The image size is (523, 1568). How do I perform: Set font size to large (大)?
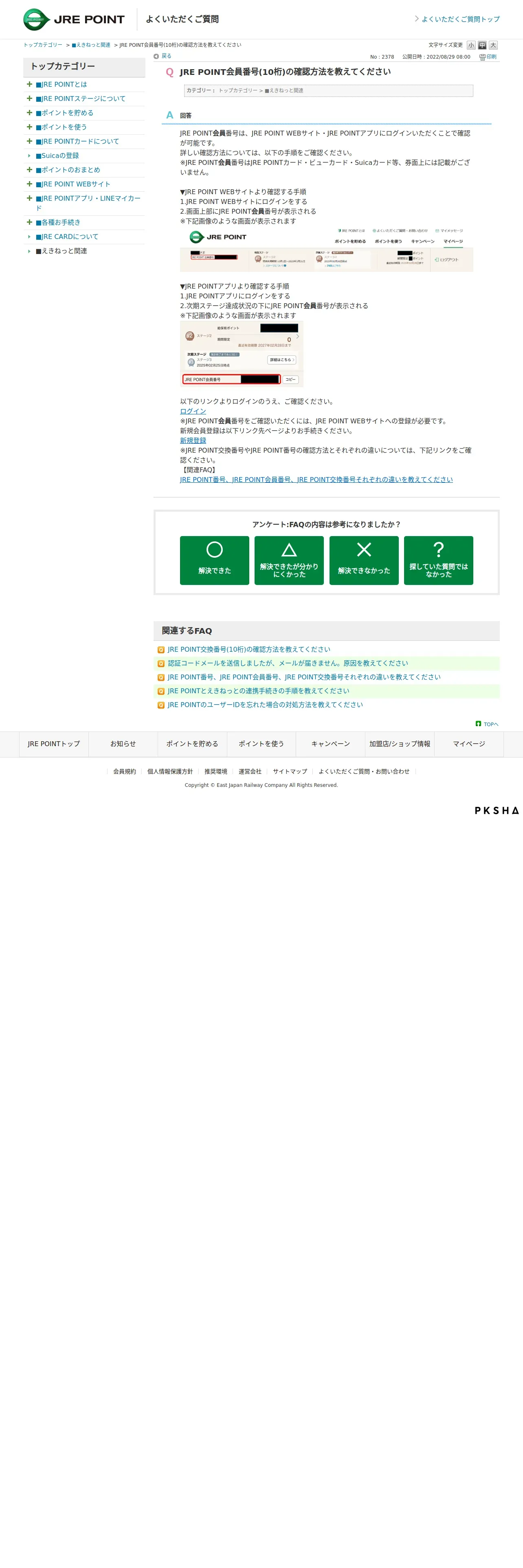[x=493, y=45]
